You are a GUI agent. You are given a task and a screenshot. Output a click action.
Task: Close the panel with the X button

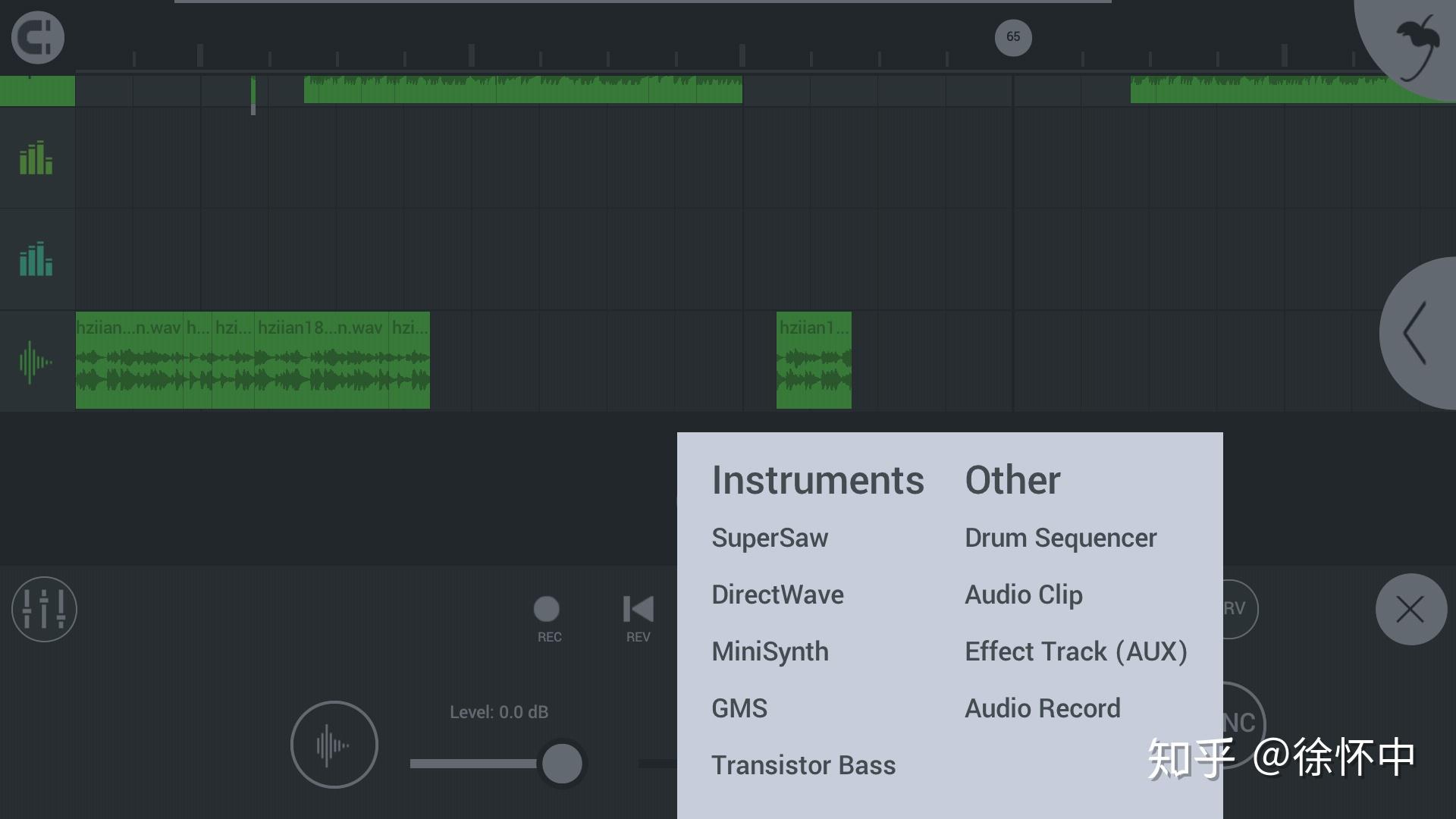1410,609
